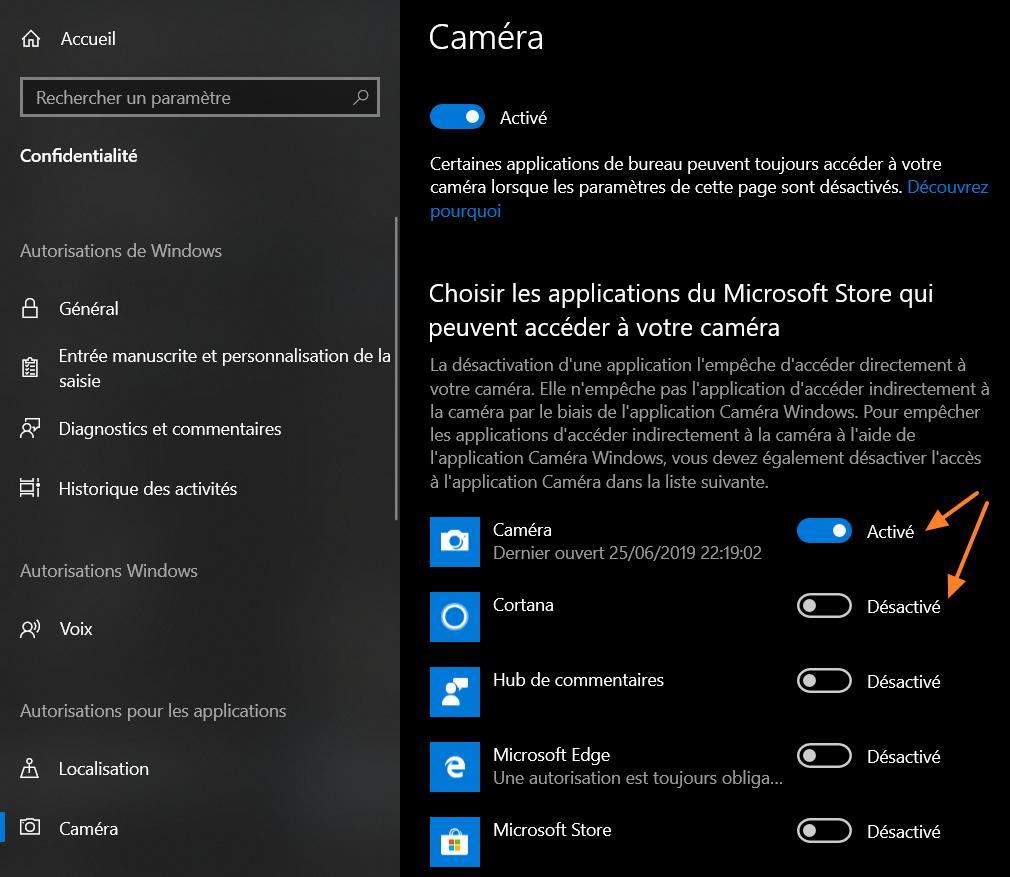Click the Cortana app icon

pyautogui.click(x=455, y=617)
